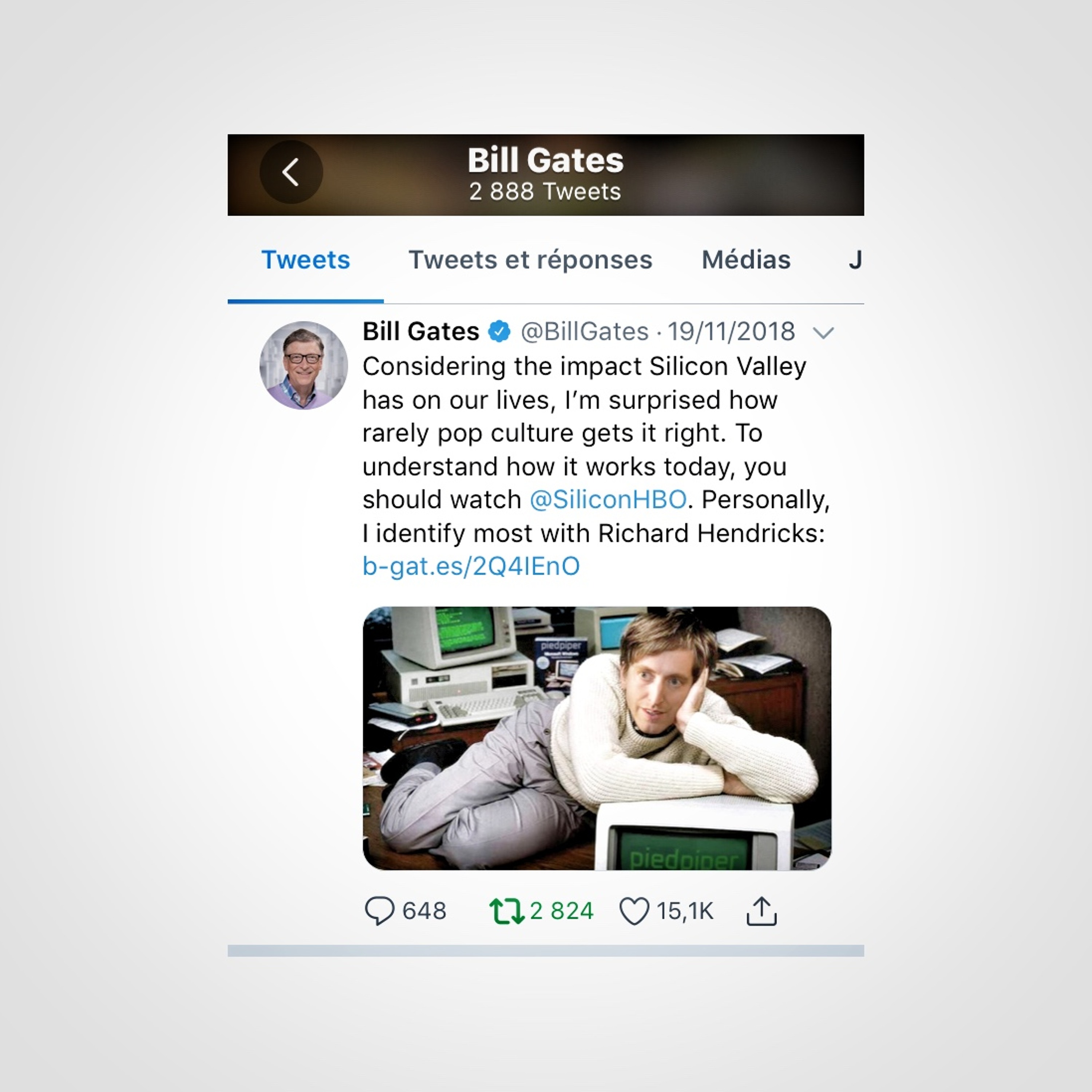
Task: Select the partially visible J tab
Action: tap(855, 260)
